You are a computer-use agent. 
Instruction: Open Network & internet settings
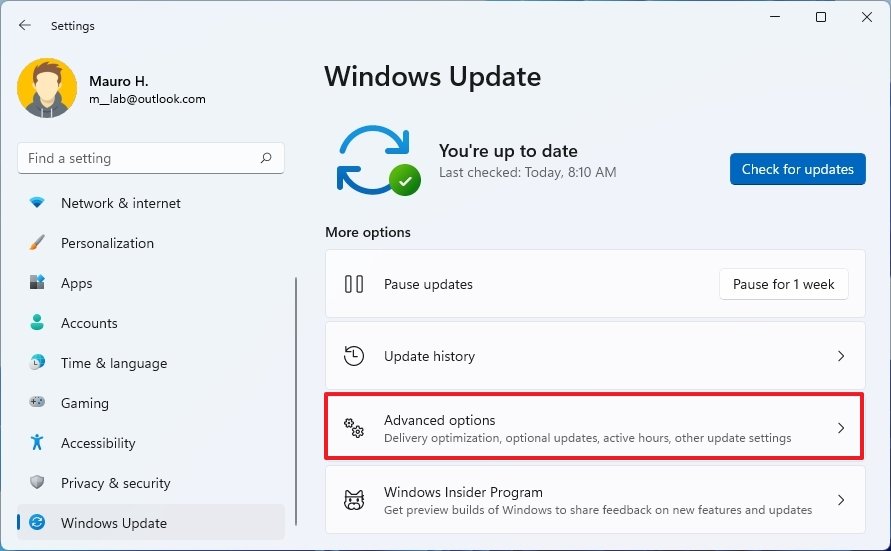151,203
